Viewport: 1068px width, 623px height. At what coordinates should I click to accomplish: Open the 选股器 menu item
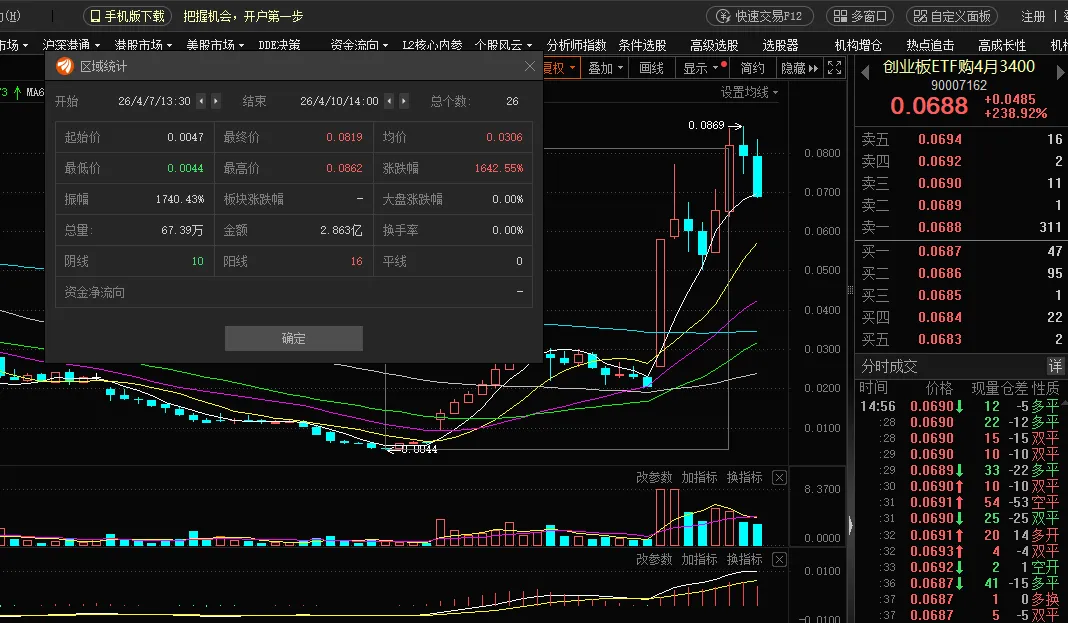(780, 45)
